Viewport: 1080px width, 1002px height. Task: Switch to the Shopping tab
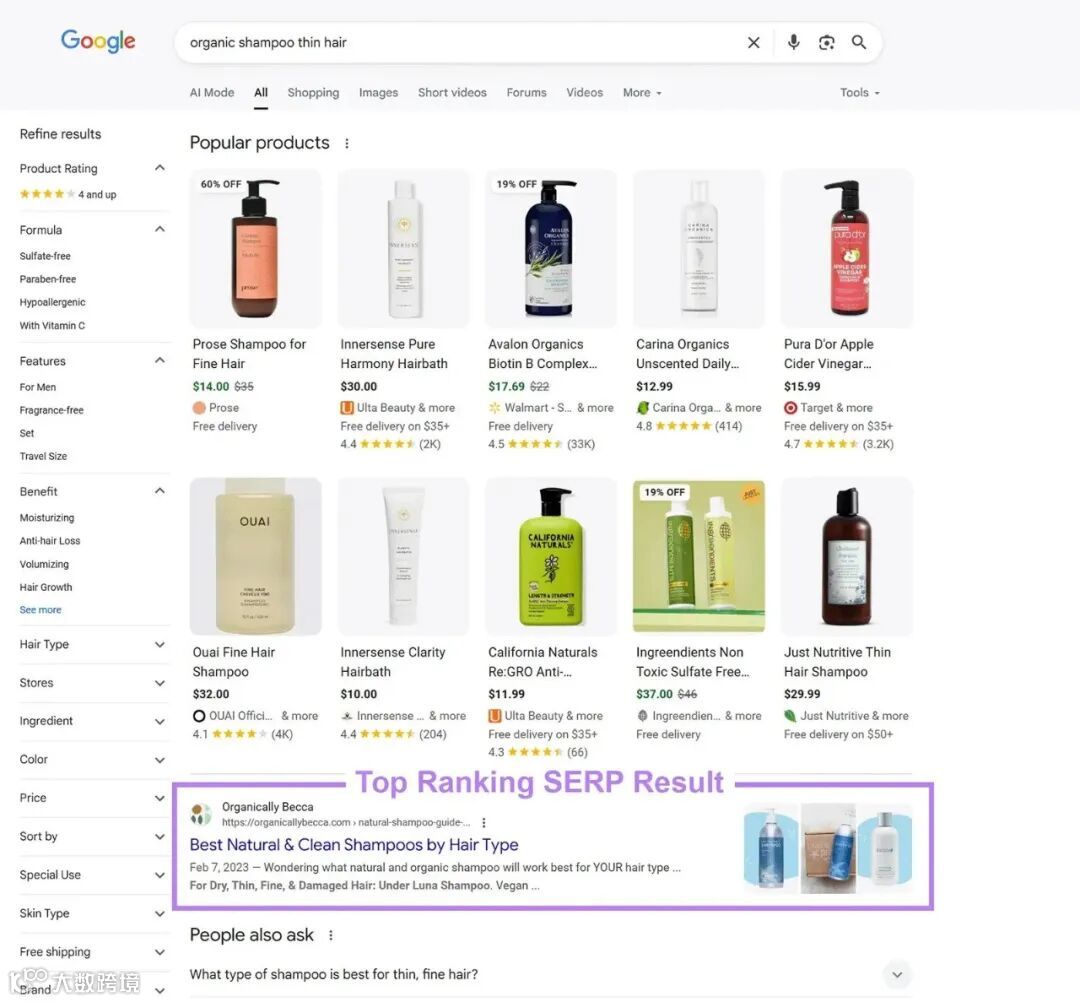pyautogui.click(x=313, y=93)
